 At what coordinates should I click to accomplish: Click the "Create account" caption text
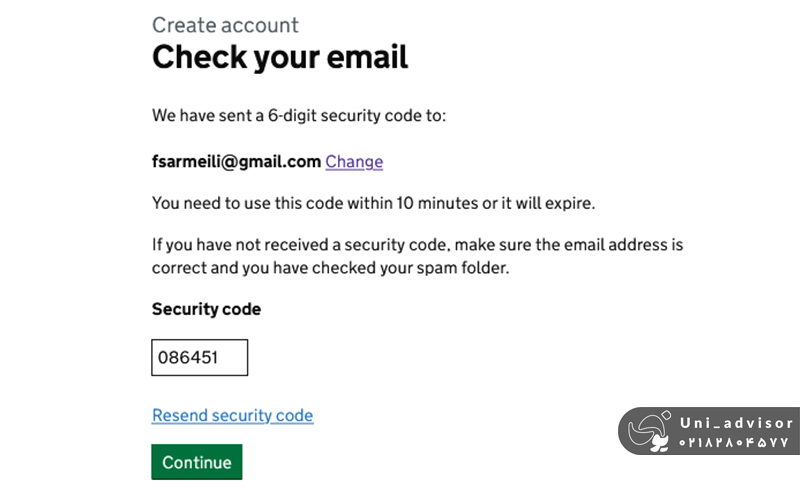click(x=225, y=25)
